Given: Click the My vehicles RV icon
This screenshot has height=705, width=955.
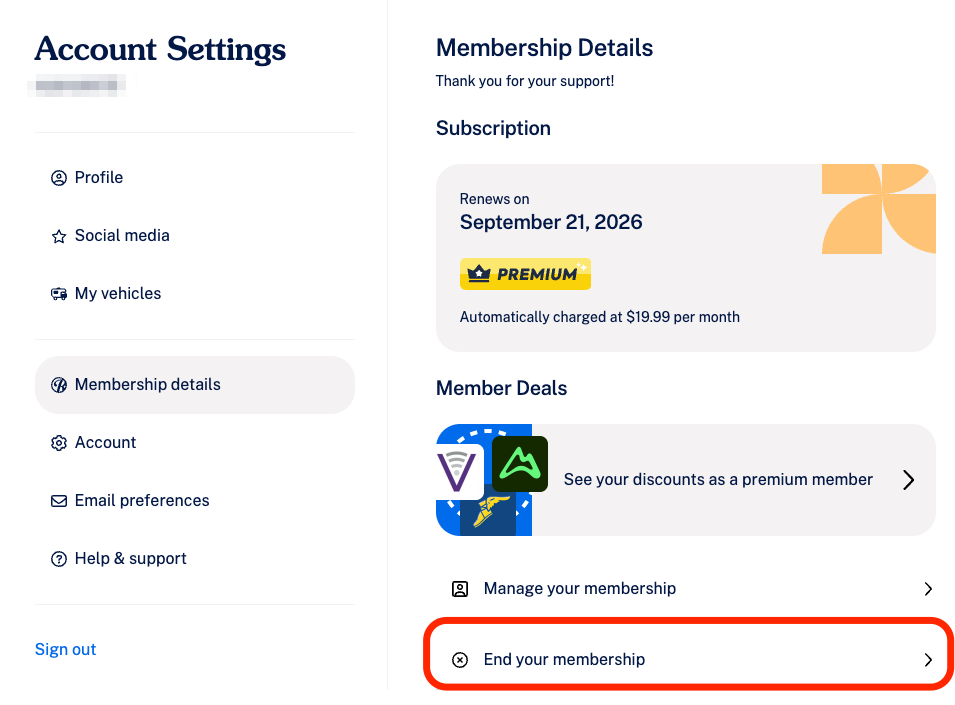Looking at the screenshot, I should pyautogui.click(x=58, y=294).
